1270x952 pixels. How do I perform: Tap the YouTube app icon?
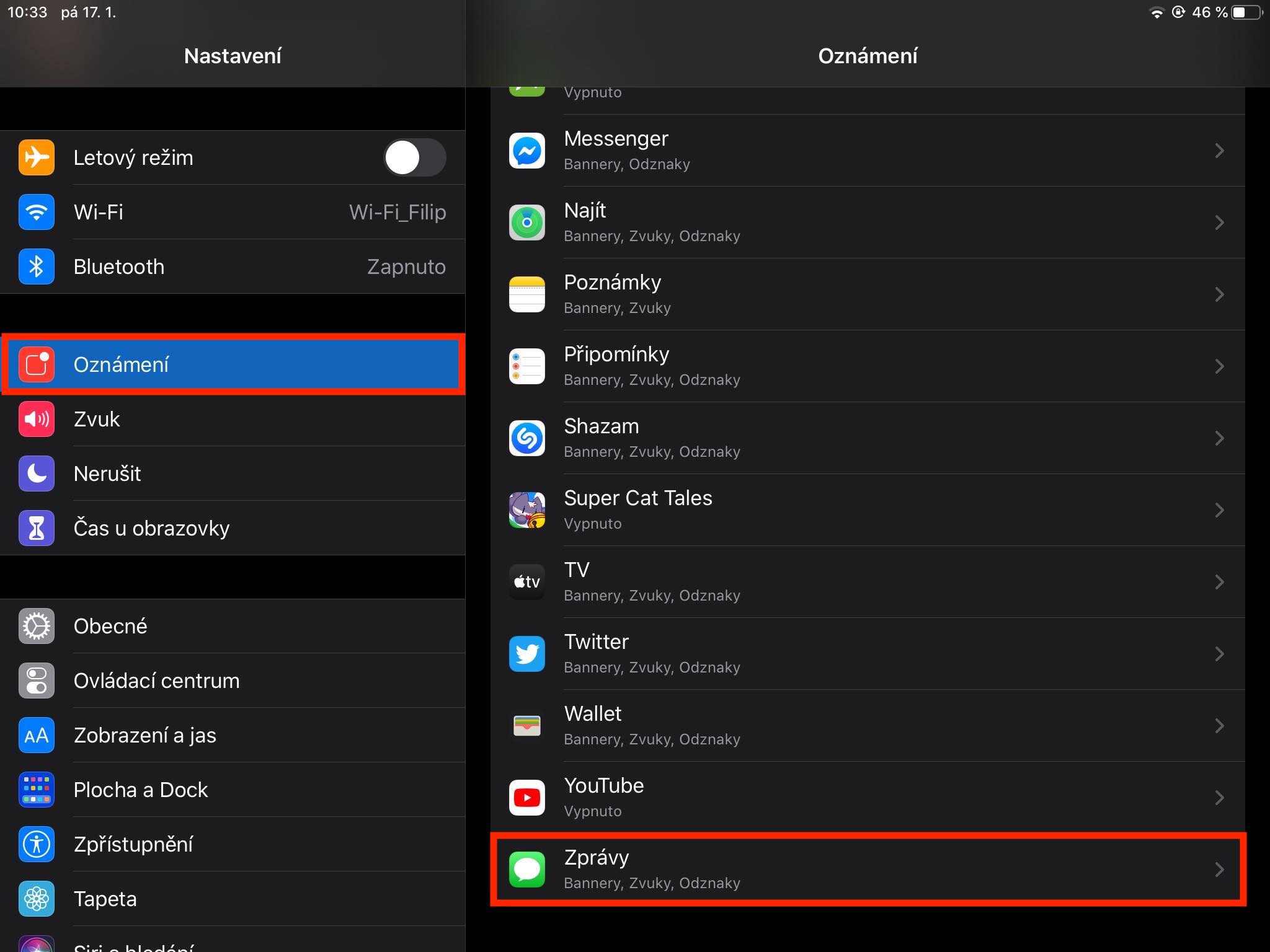(x=526, y=798)
